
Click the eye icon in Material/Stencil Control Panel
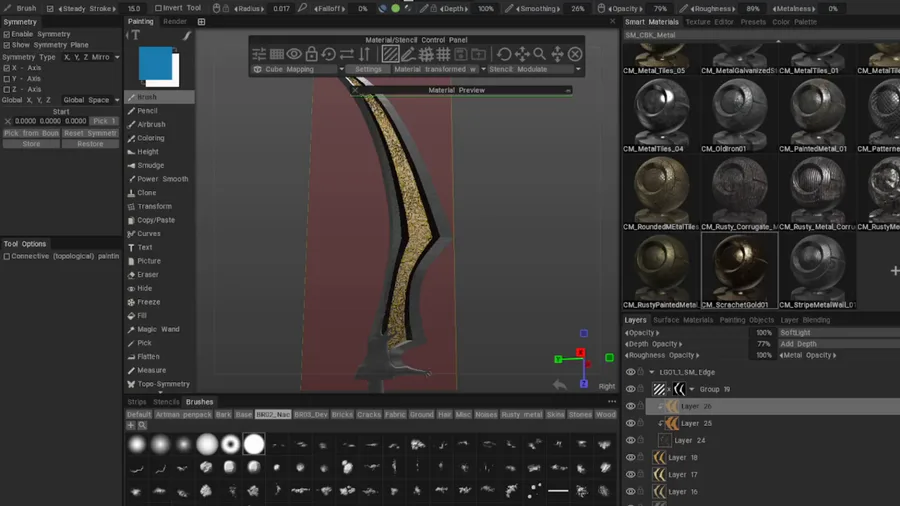click(294, 54)
